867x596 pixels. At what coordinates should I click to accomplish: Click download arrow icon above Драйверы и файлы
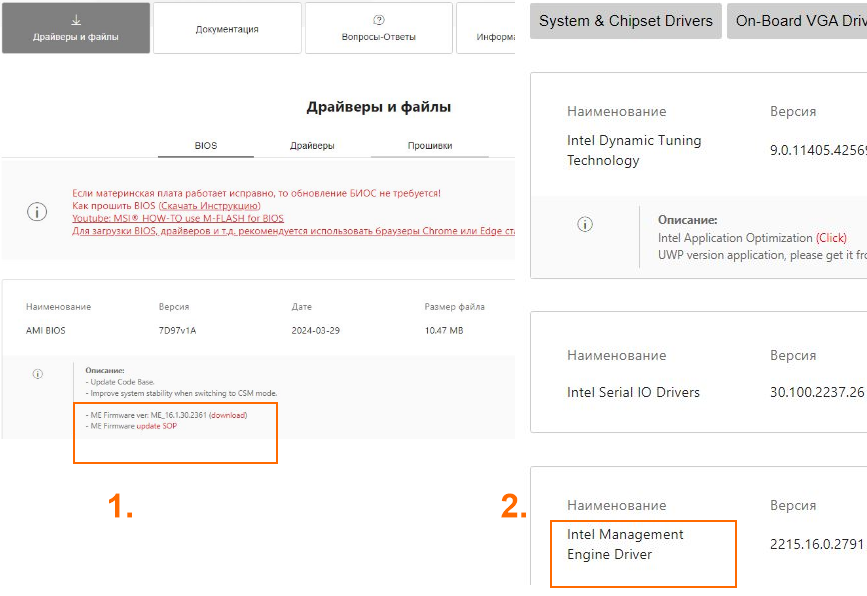(76, 20)
